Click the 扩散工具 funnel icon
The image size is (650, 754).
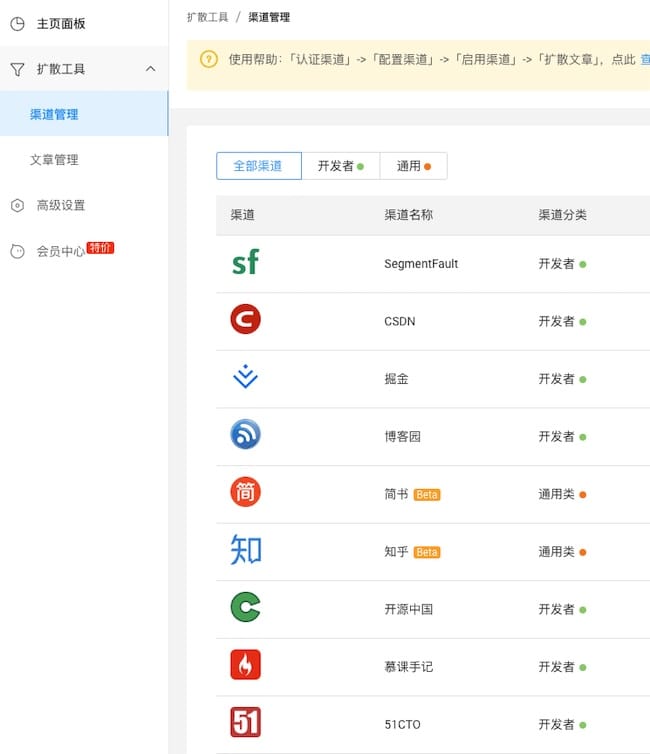pos(17,69)
